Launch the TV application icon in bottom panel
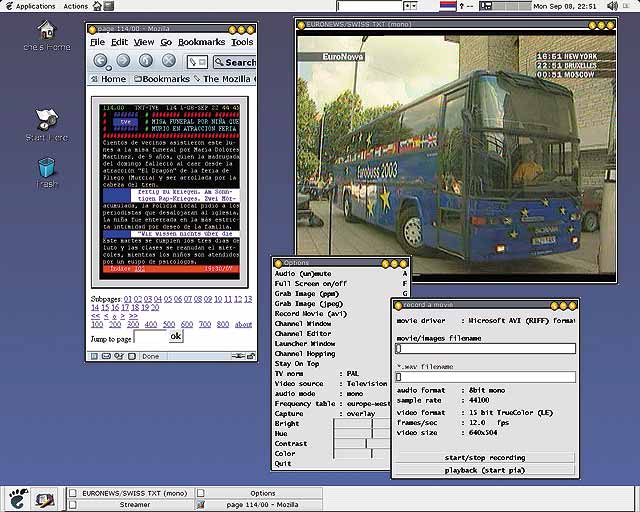 tap(44, 499)
